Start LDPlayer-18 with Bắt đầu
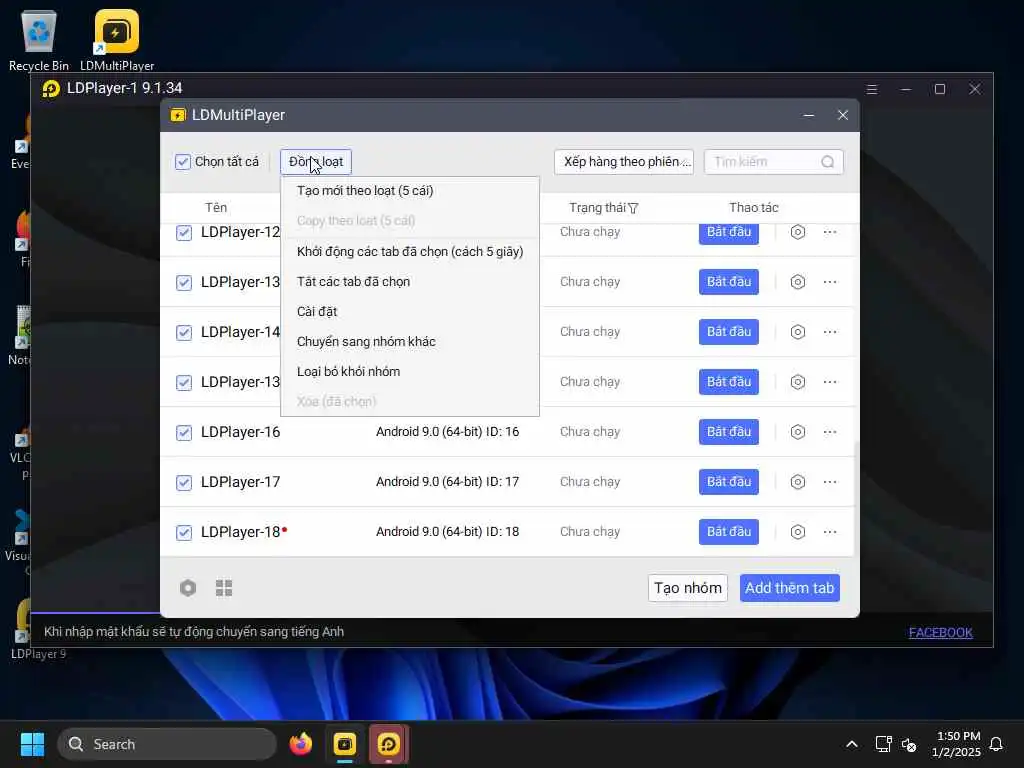This screenshot has height=768, width=1024. (729, 532)
